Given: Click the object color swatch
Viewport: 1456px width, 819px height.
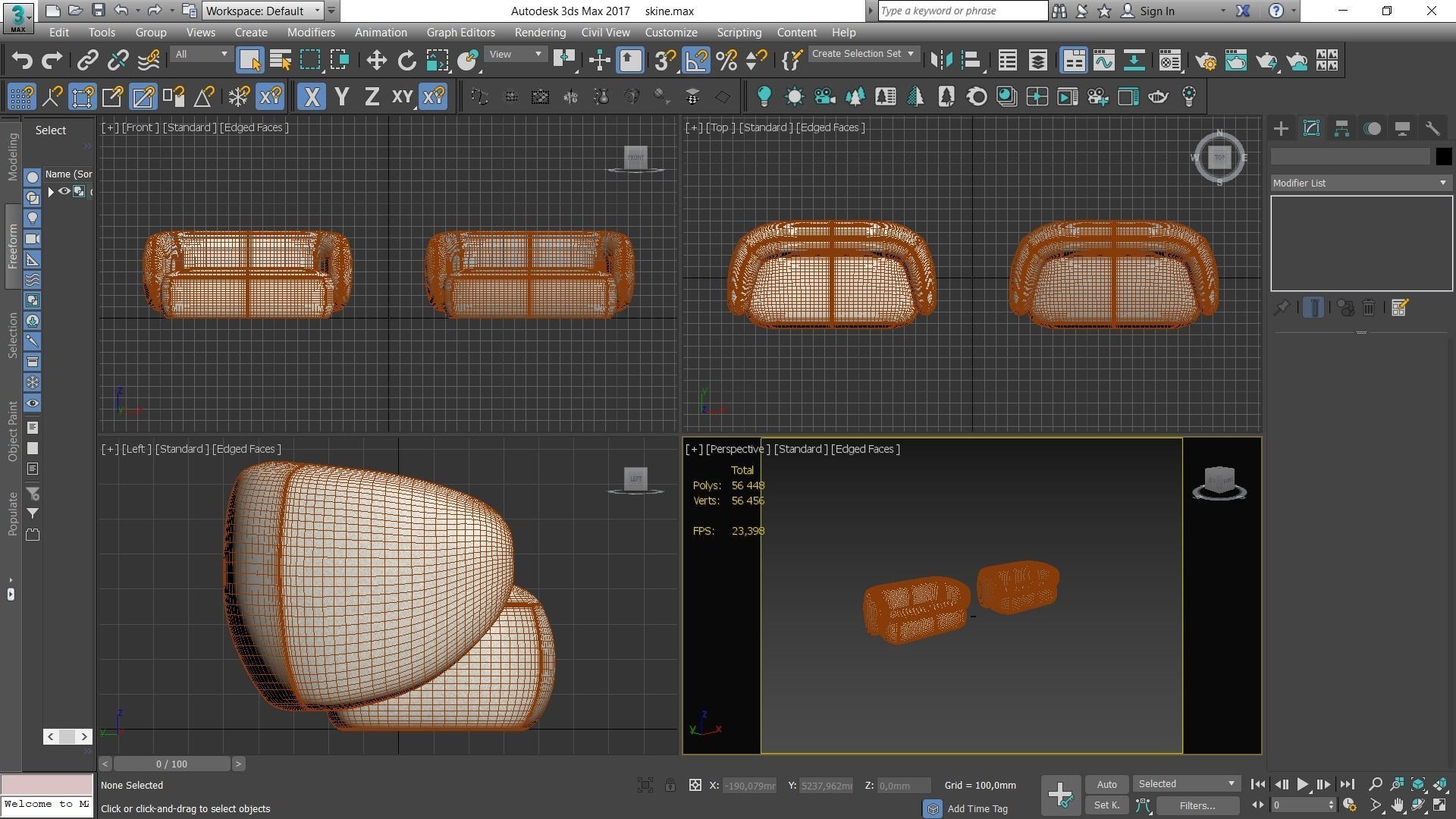Looking at the screenshot, I should tap(1443, 156).
